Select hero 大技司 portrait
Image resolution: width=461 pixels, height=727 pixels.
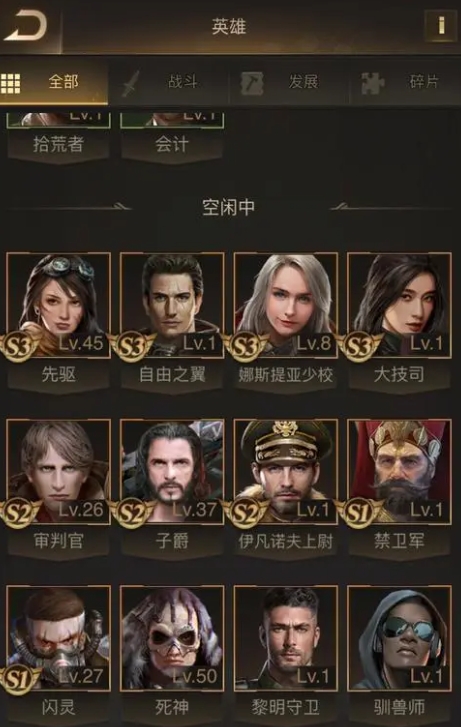point(399,305)
